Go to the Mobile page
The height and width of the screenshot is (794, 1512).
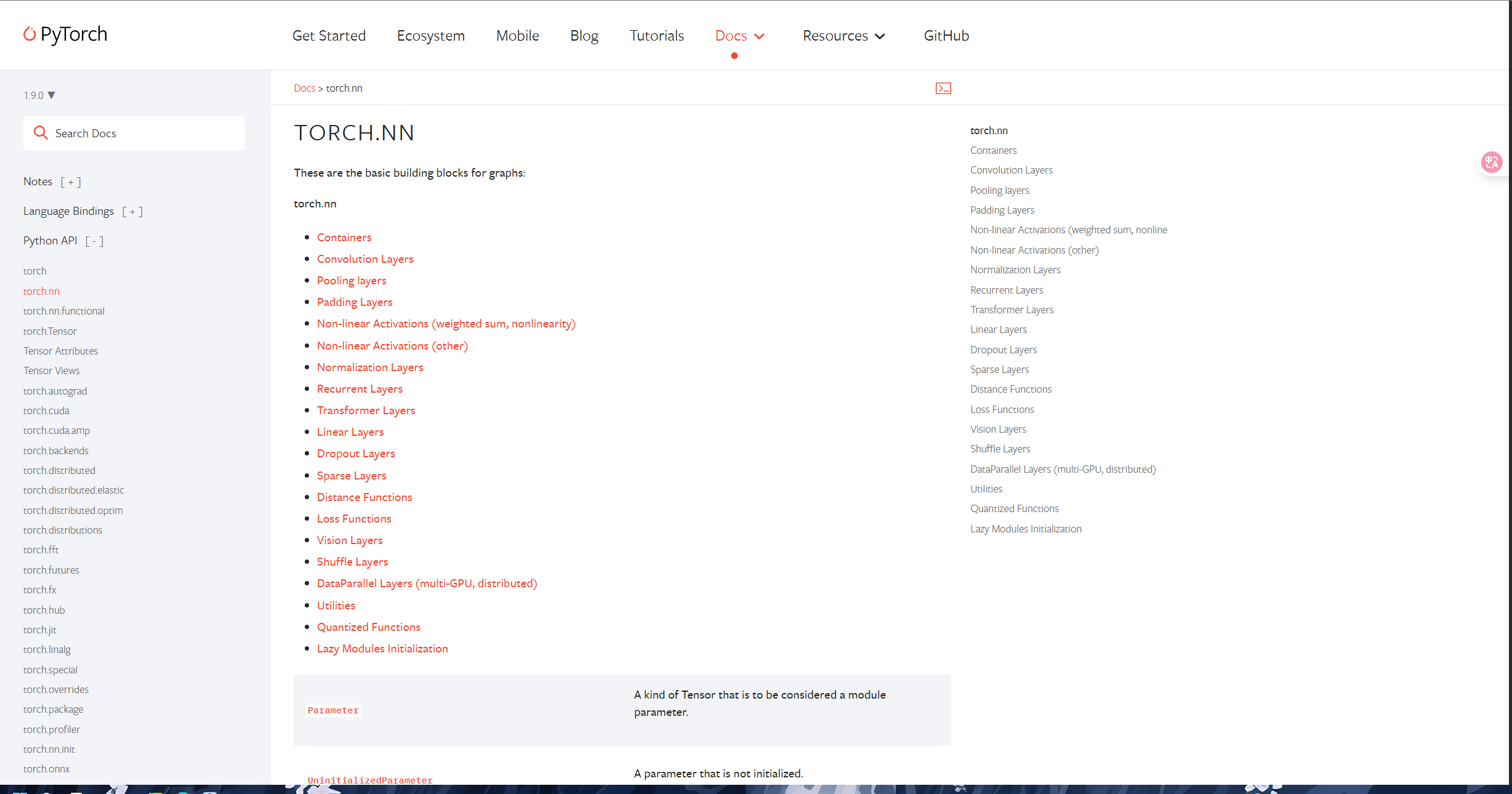518,36
